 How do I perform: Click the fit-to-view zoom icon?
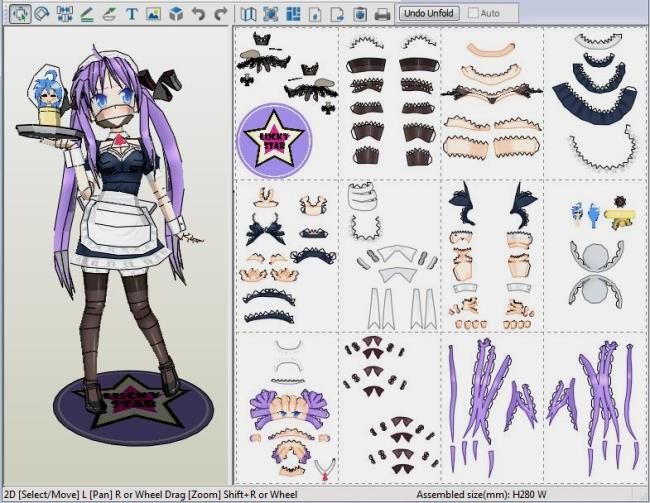pyautogui.click(x=271, y=14)
